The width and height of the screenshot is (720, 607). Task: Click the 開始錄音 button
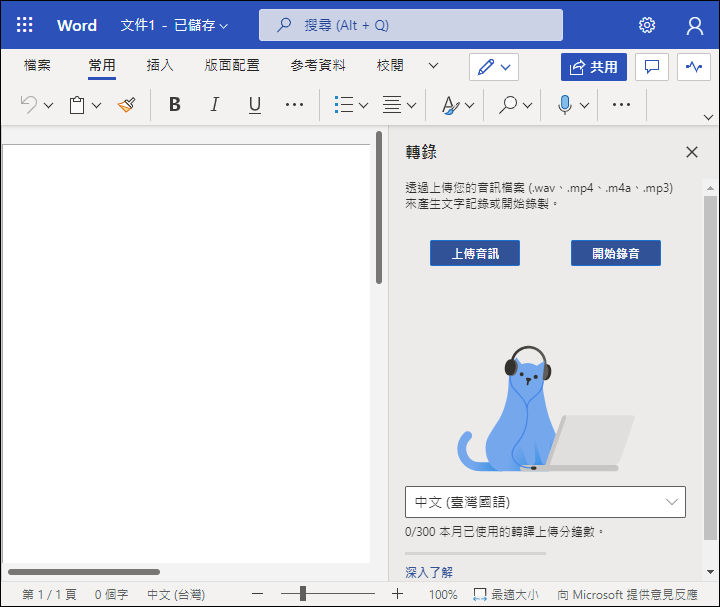(616, 253)
